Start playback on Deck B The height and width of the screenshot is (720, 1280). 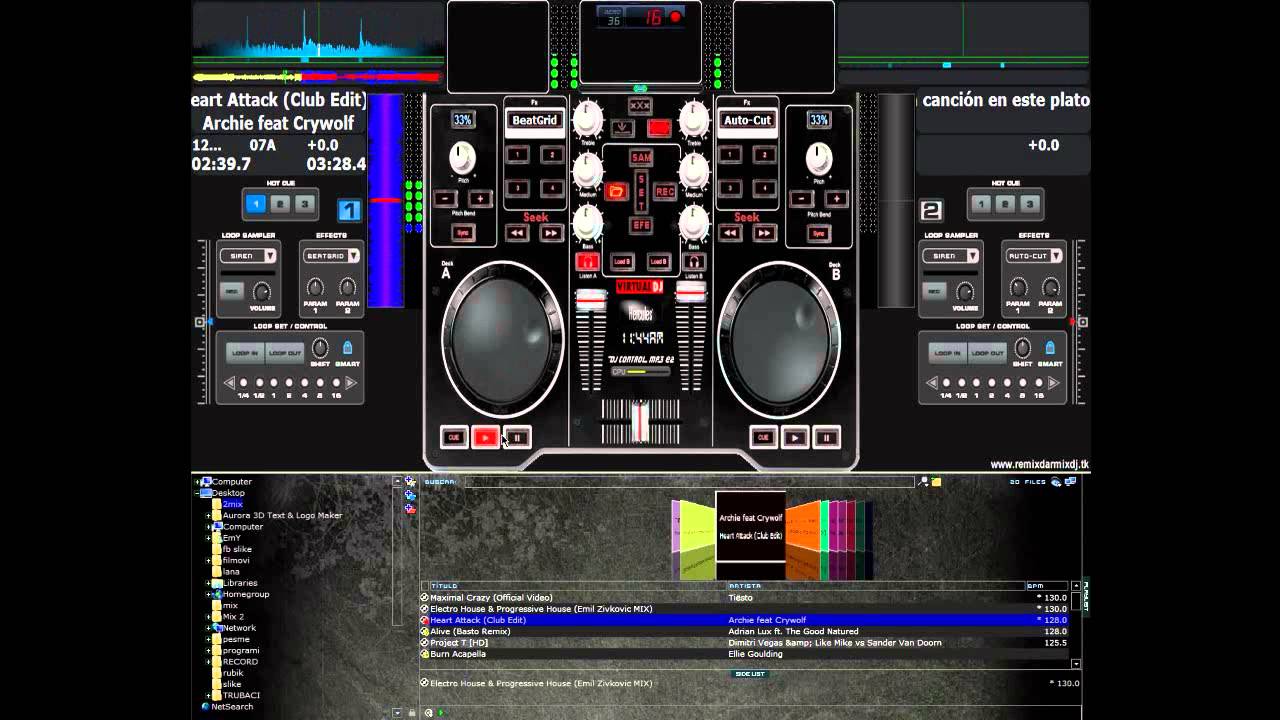coord(795,437)
